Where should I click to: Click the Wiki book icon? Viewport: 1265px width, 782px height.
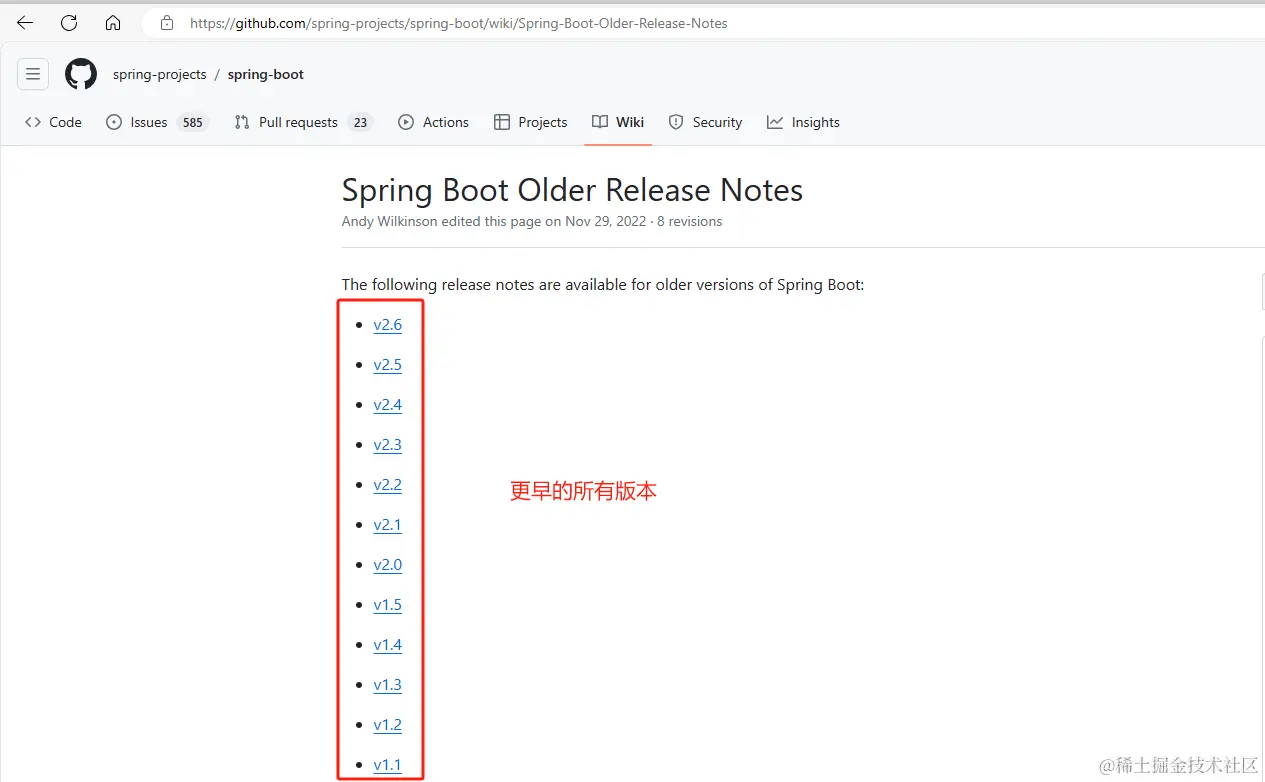[600, 122]
